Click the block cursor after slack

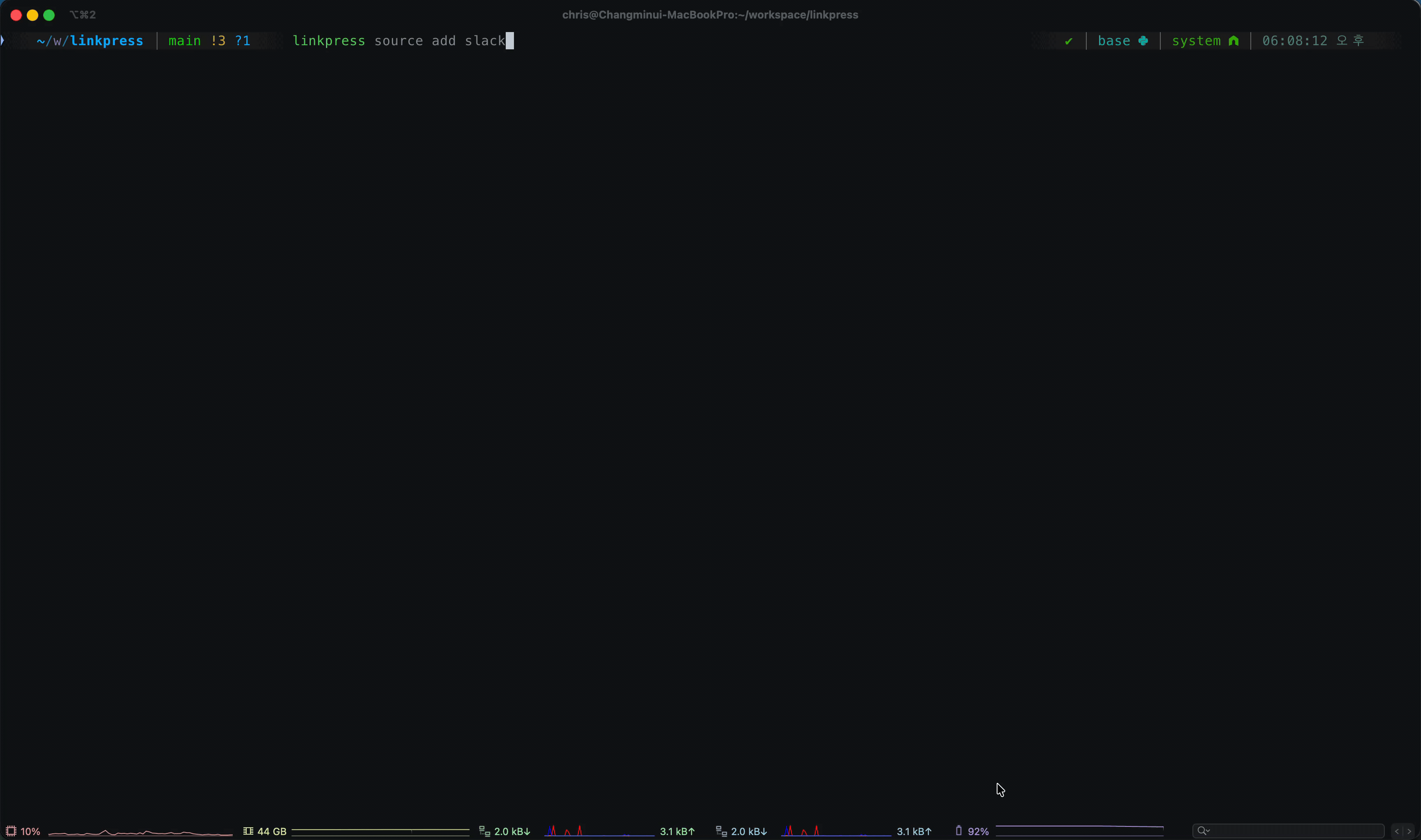(x=510, y=41)
